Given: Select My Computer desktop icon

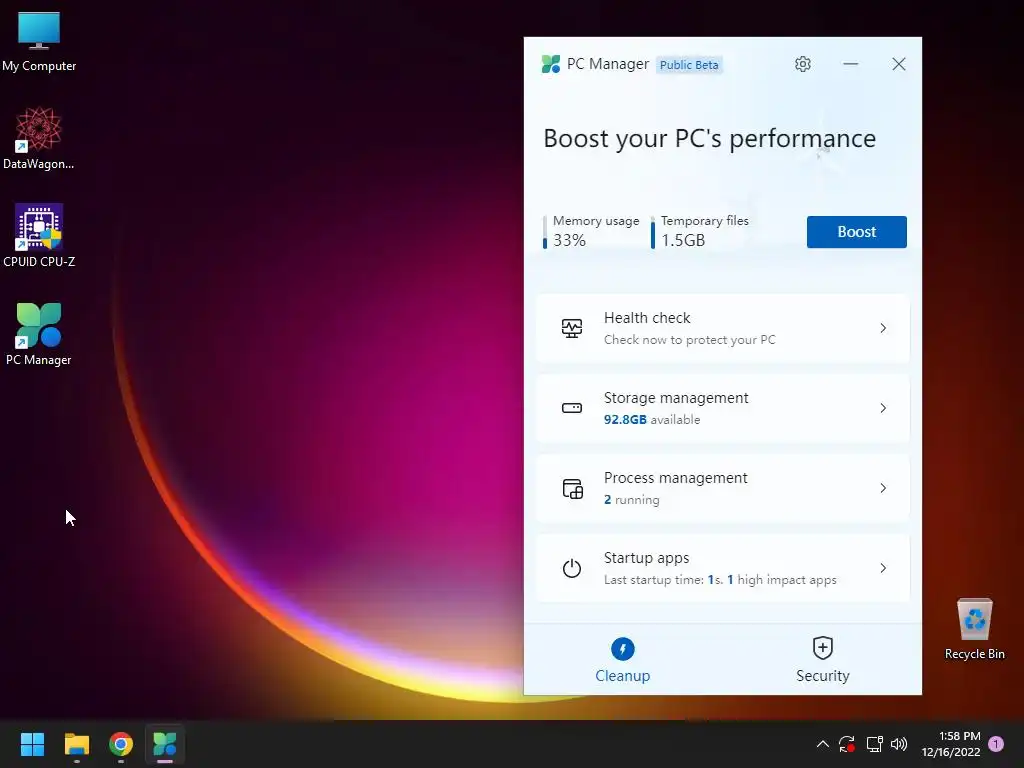Looking at the screenshot, I should point(39,42).
